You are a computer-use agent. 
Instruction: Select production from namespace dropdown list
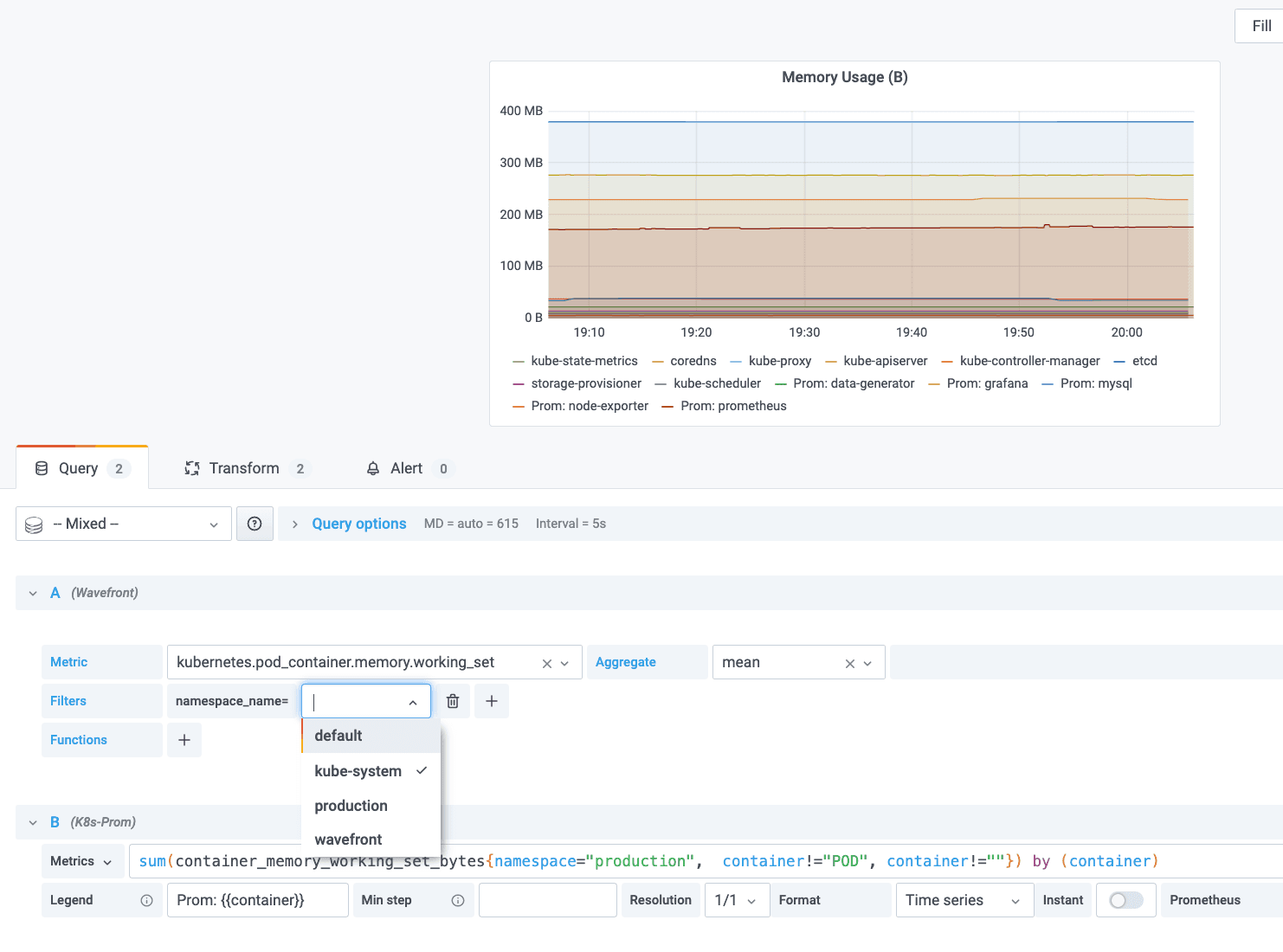pos(351,806)
